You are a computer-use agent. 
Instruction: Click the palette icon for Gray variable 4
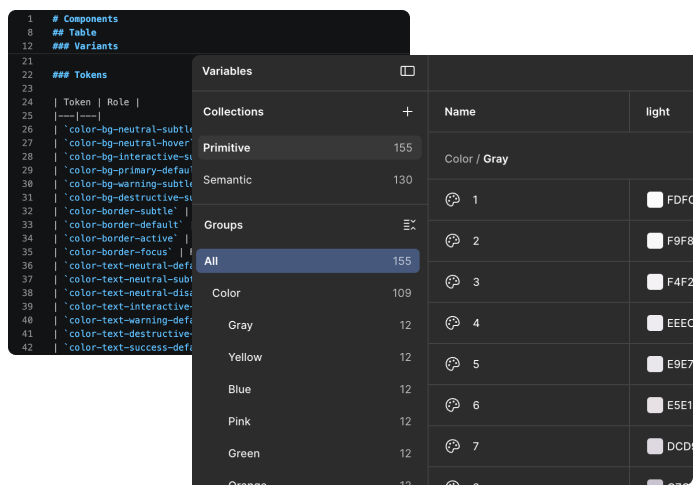453,323
